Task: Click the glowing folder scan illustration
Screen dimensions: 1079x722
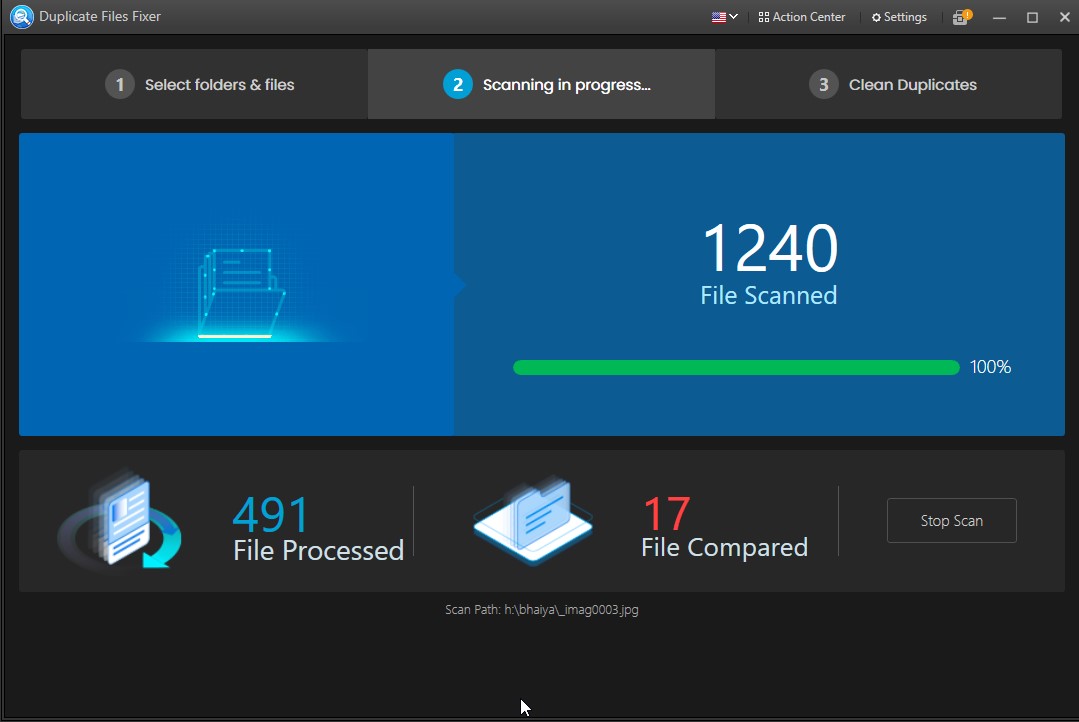Action: tap(238, 292)
